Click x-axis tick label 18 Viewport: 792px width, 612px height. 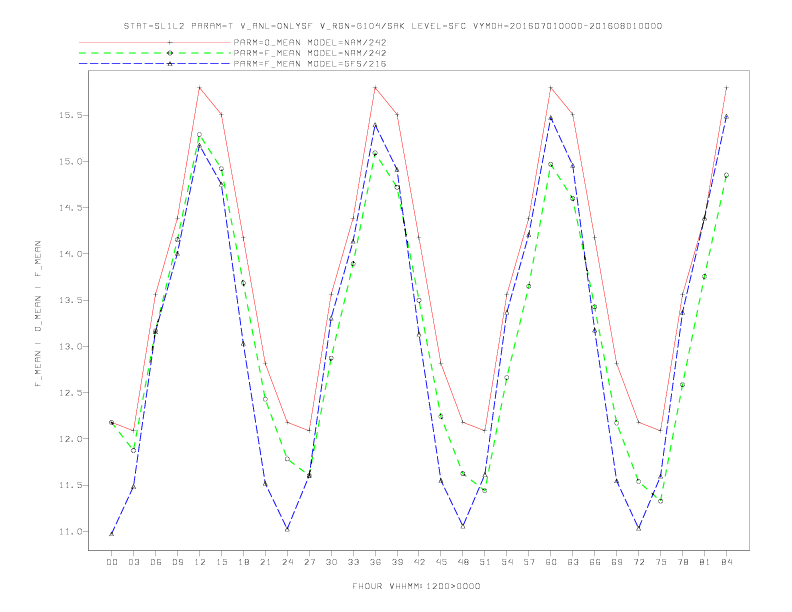243,562
